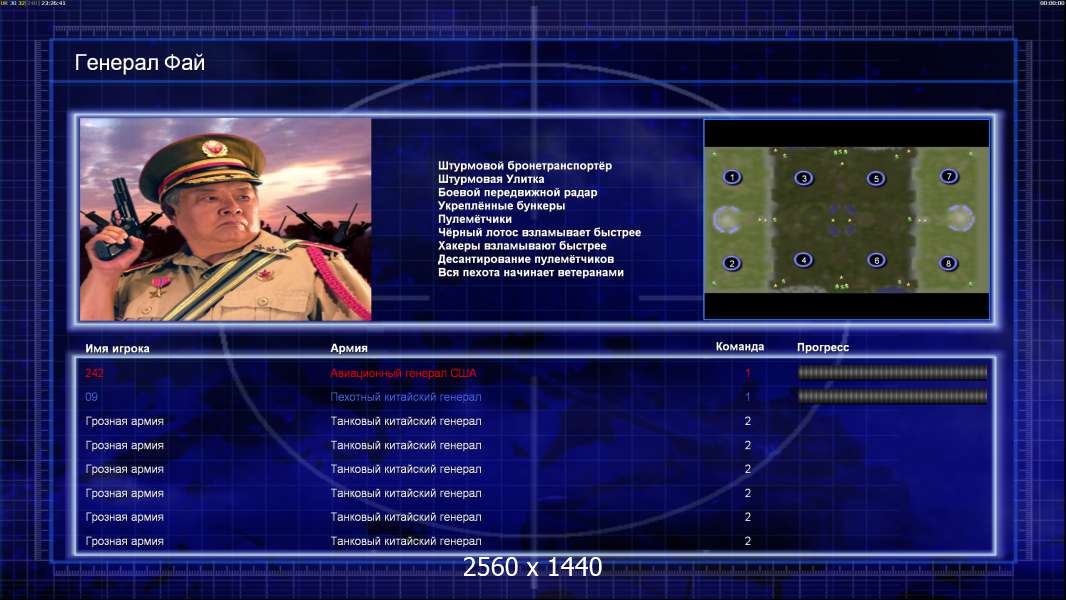Click loading progress bar of player 09
1066x600 pixels.
coord(893,396)
